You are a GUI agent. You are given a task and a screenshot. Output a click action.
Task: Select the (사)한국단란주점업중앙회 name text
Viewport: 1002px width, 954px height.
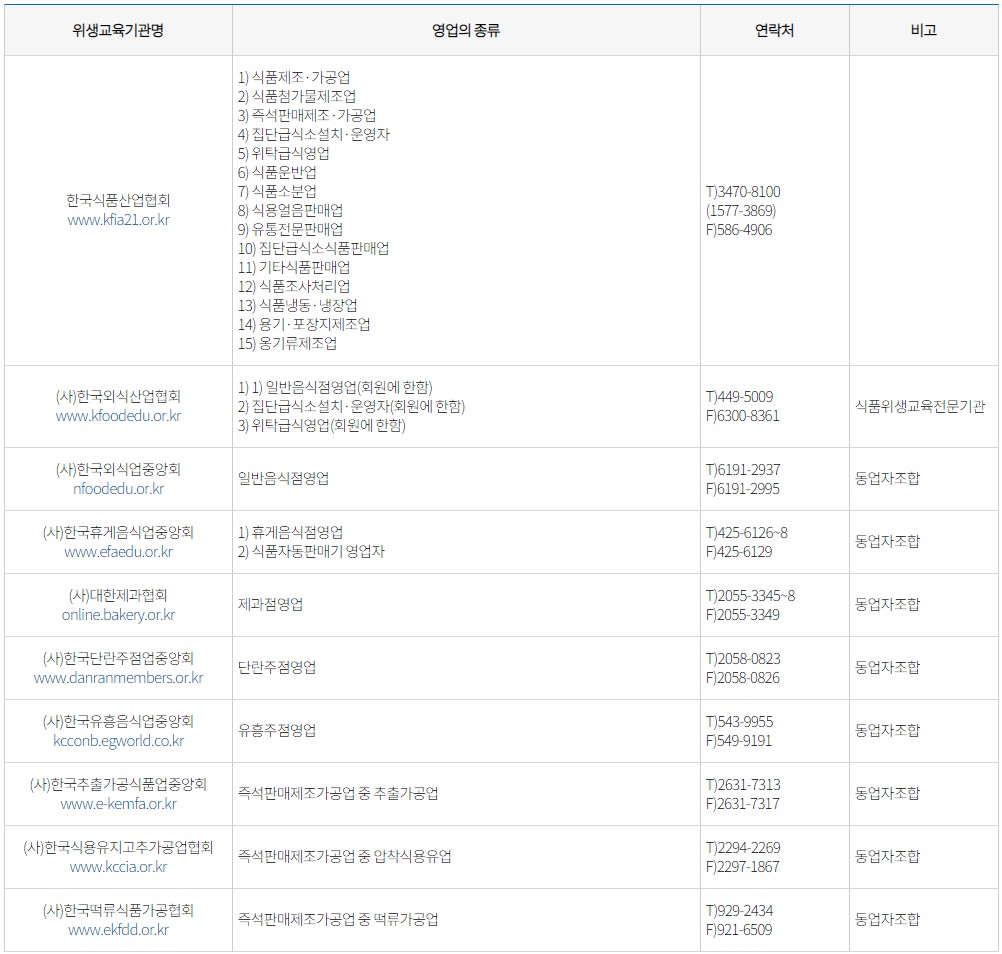pos(118,659)
